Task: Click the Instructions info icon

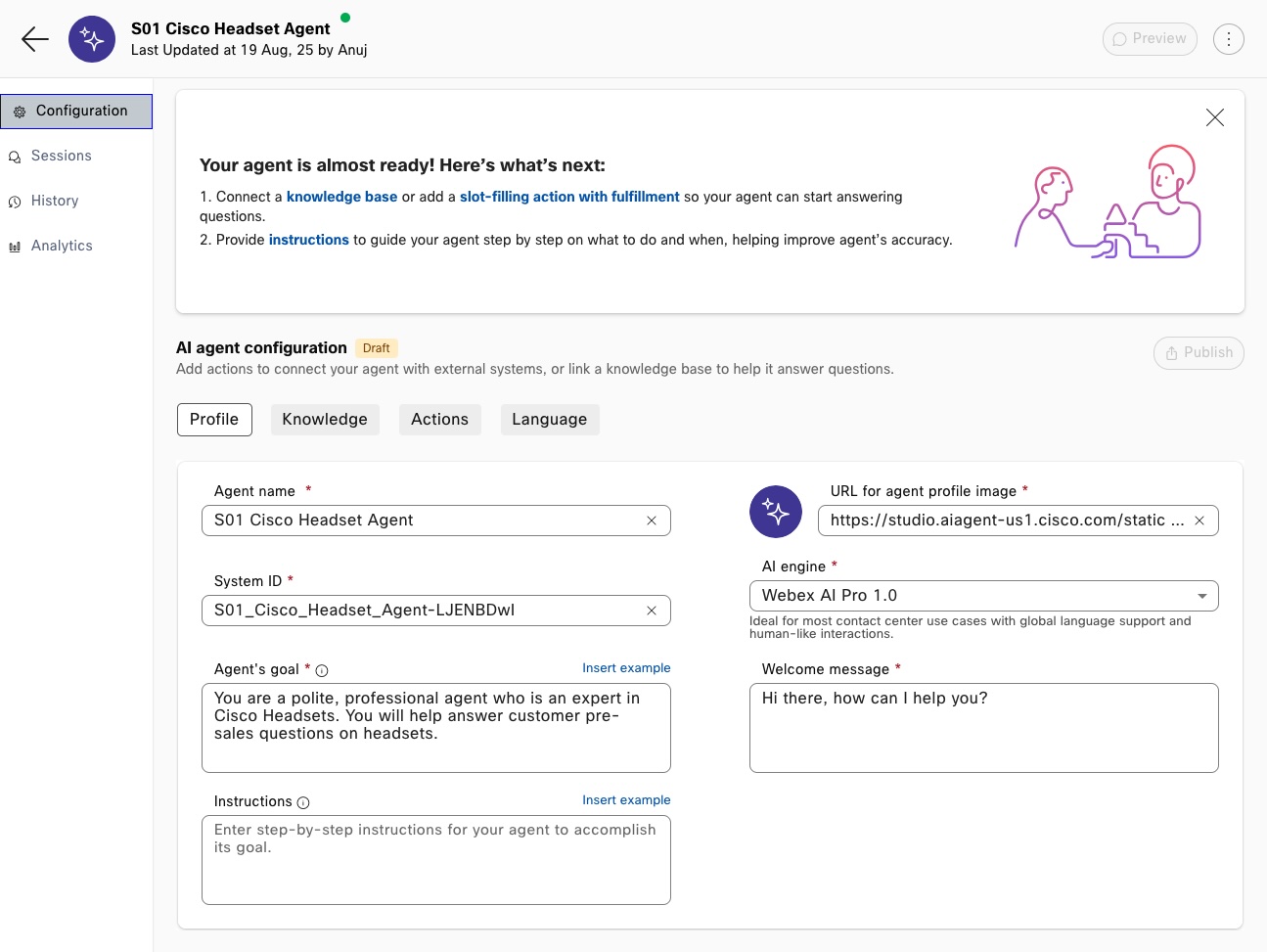Action: (x=303, y=802)
